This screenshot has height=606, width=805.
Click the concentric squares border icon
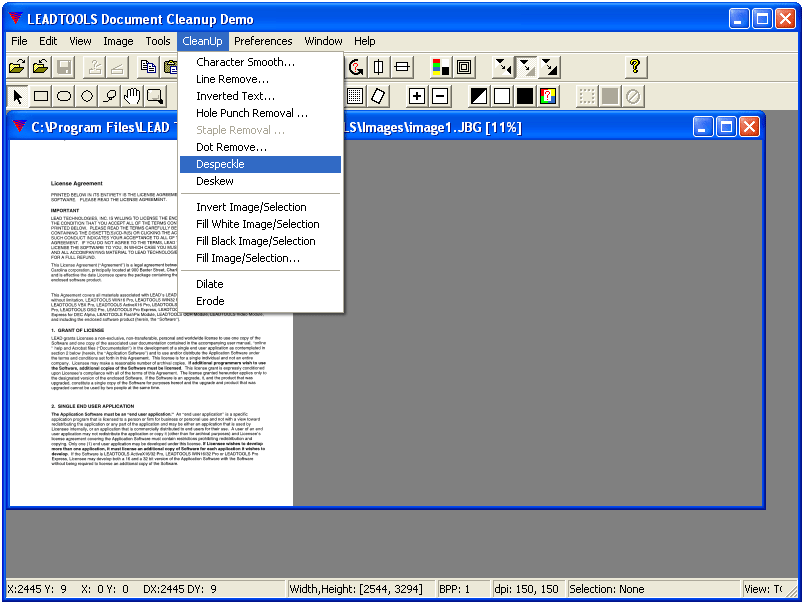(464, 67)
